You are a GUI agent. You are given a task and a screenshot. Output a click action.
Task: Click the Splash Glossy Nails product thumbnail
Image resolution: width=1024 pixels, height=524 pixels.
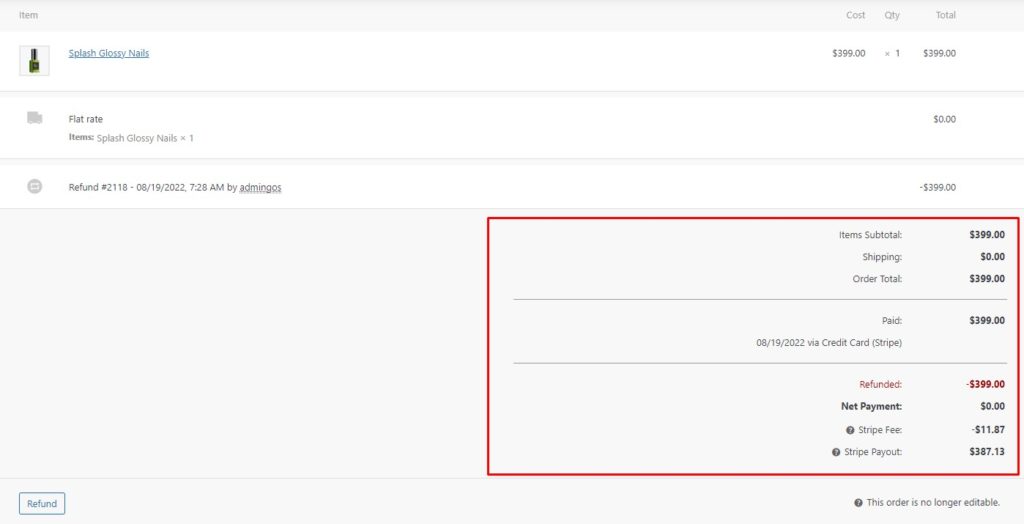34,60
